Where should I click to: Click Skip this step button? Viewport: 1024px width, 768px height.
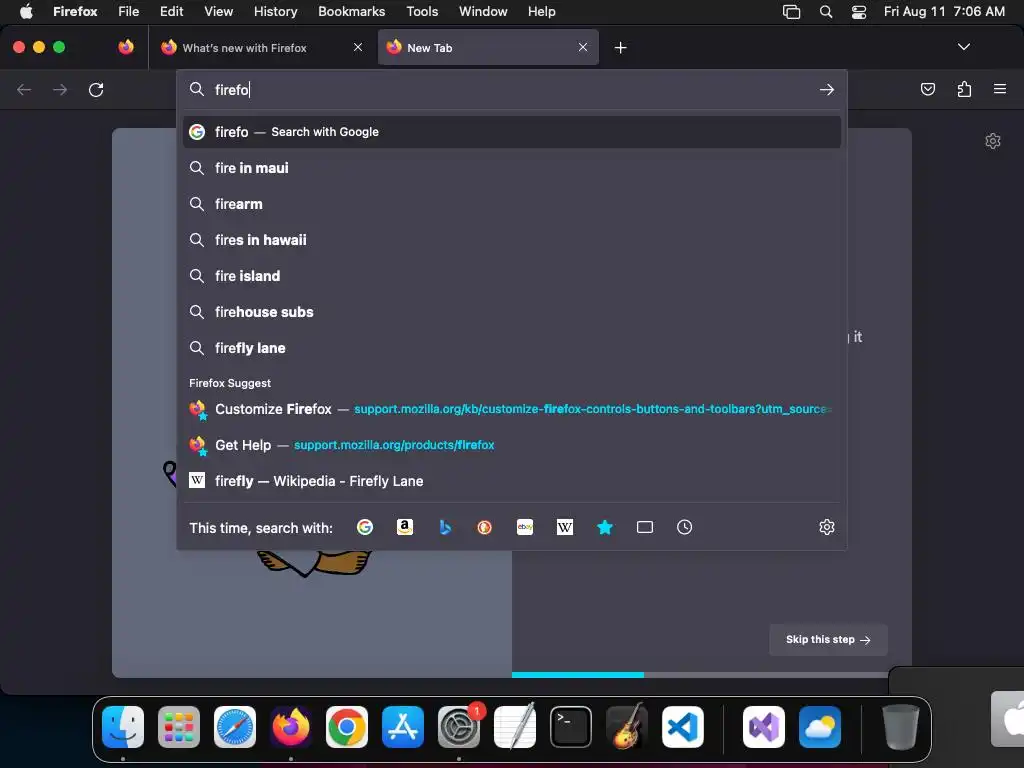pyautogui.click(x=828, y=640)
